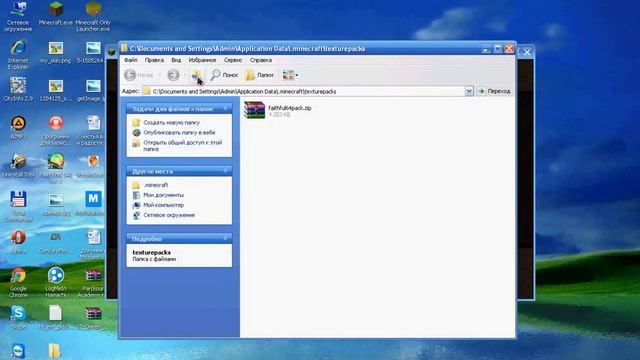Click the Minecraft window icon behind Explorer

point(112,52)
